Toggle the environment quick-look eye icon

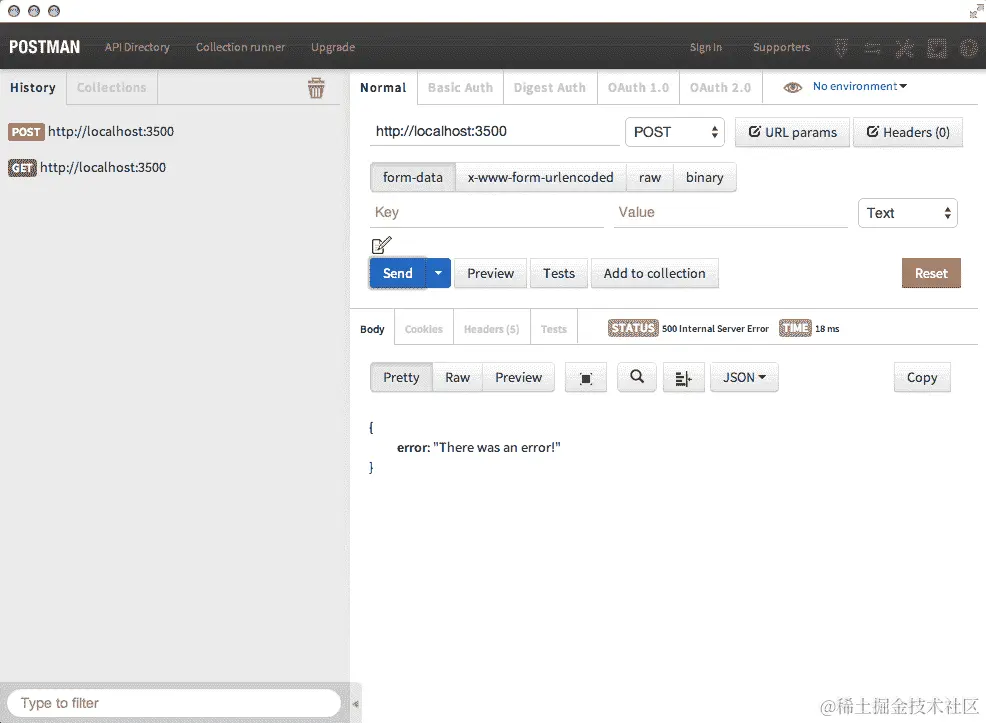pyautogui.click(x=792, y=87)
